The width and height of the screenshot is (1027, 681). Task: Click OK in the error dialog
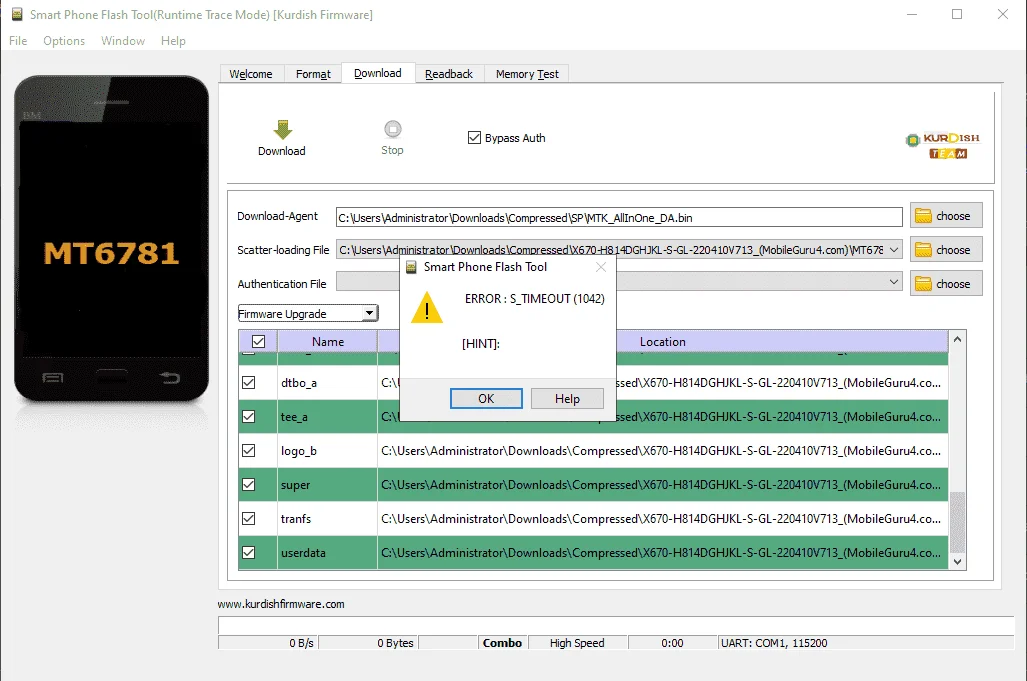click(x=486, y=398)
